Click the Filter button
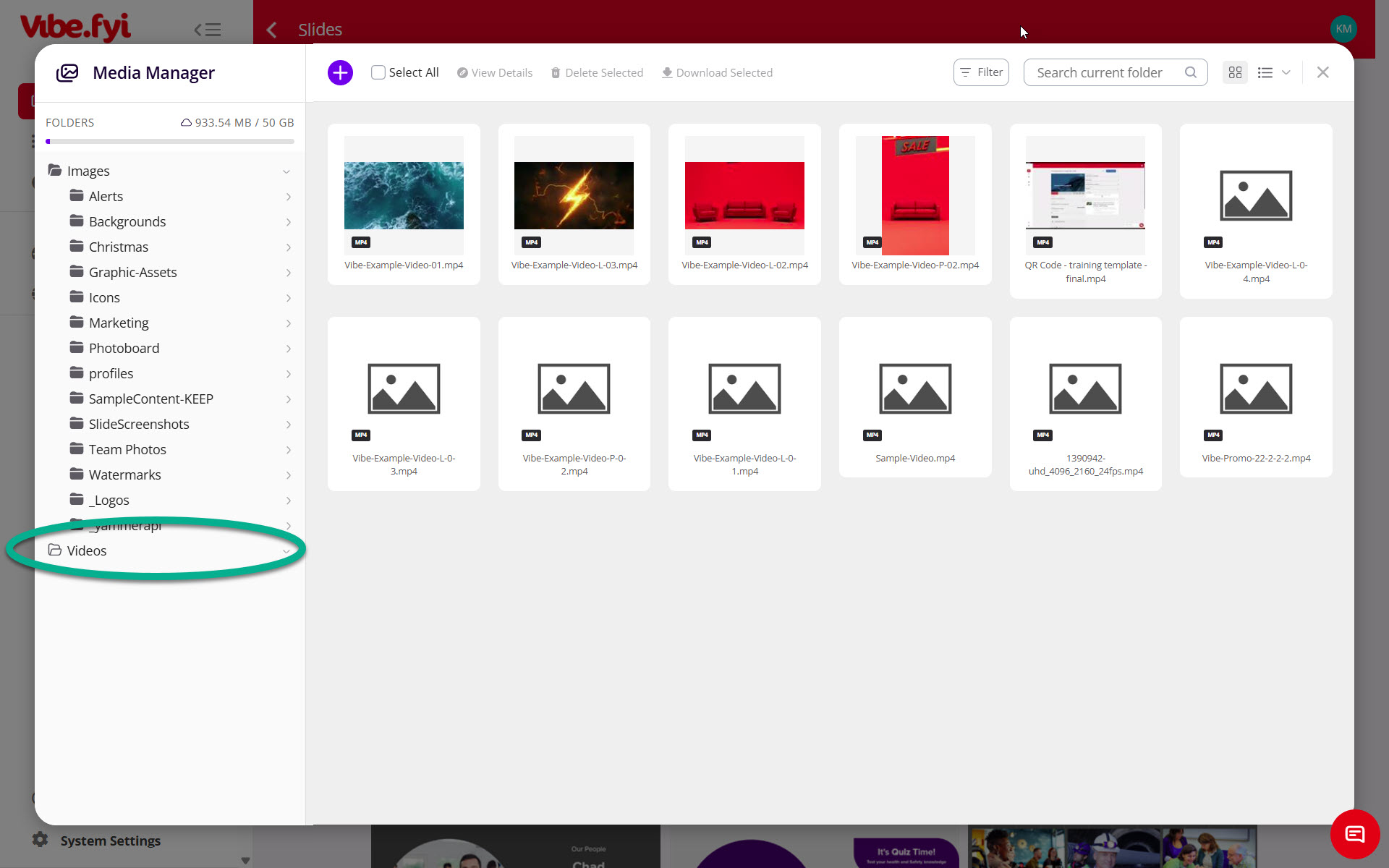 click(x=981, y=72)
